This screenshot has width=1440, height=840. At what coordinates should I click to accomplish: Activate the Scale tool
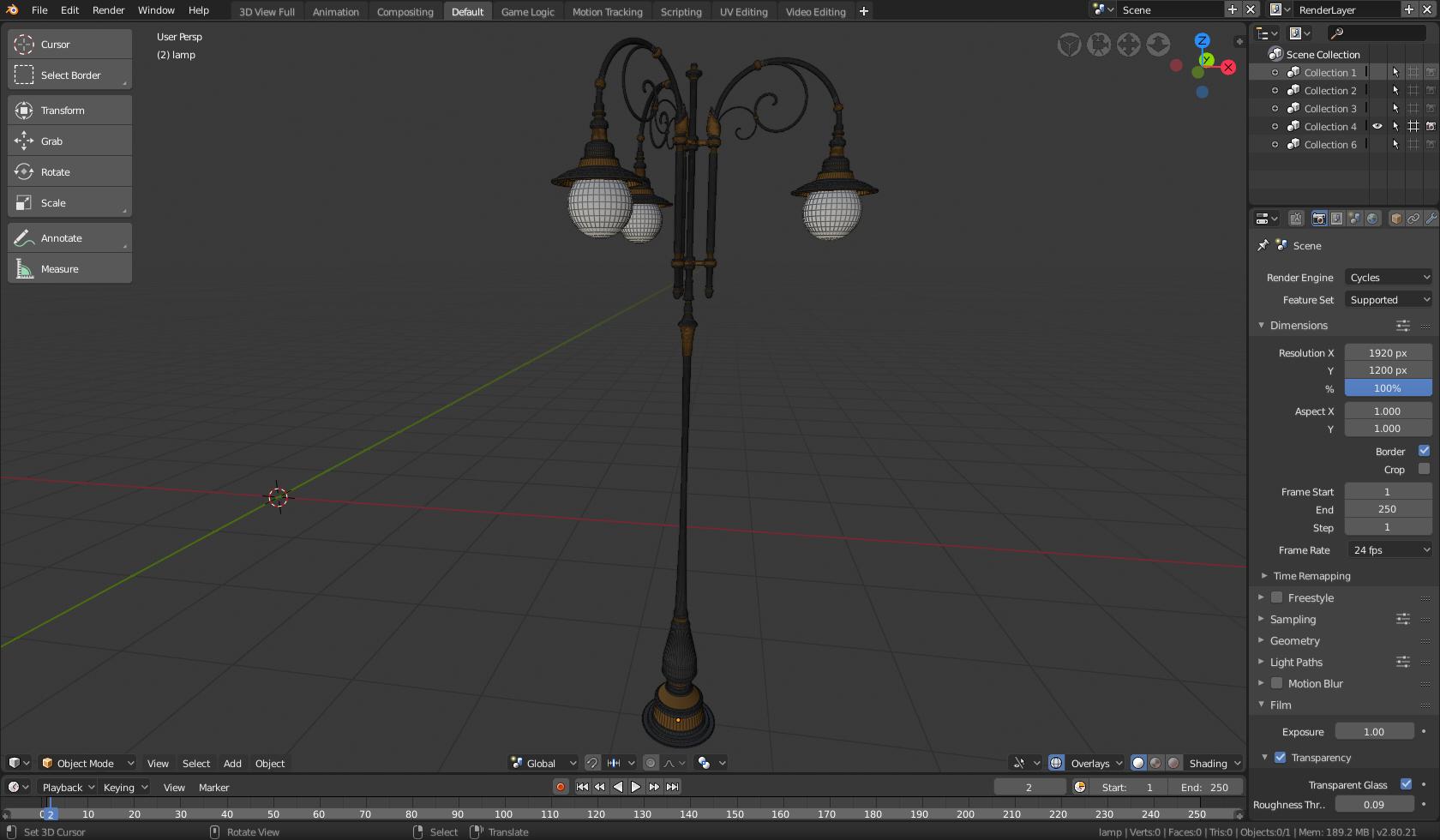point(69,203)
